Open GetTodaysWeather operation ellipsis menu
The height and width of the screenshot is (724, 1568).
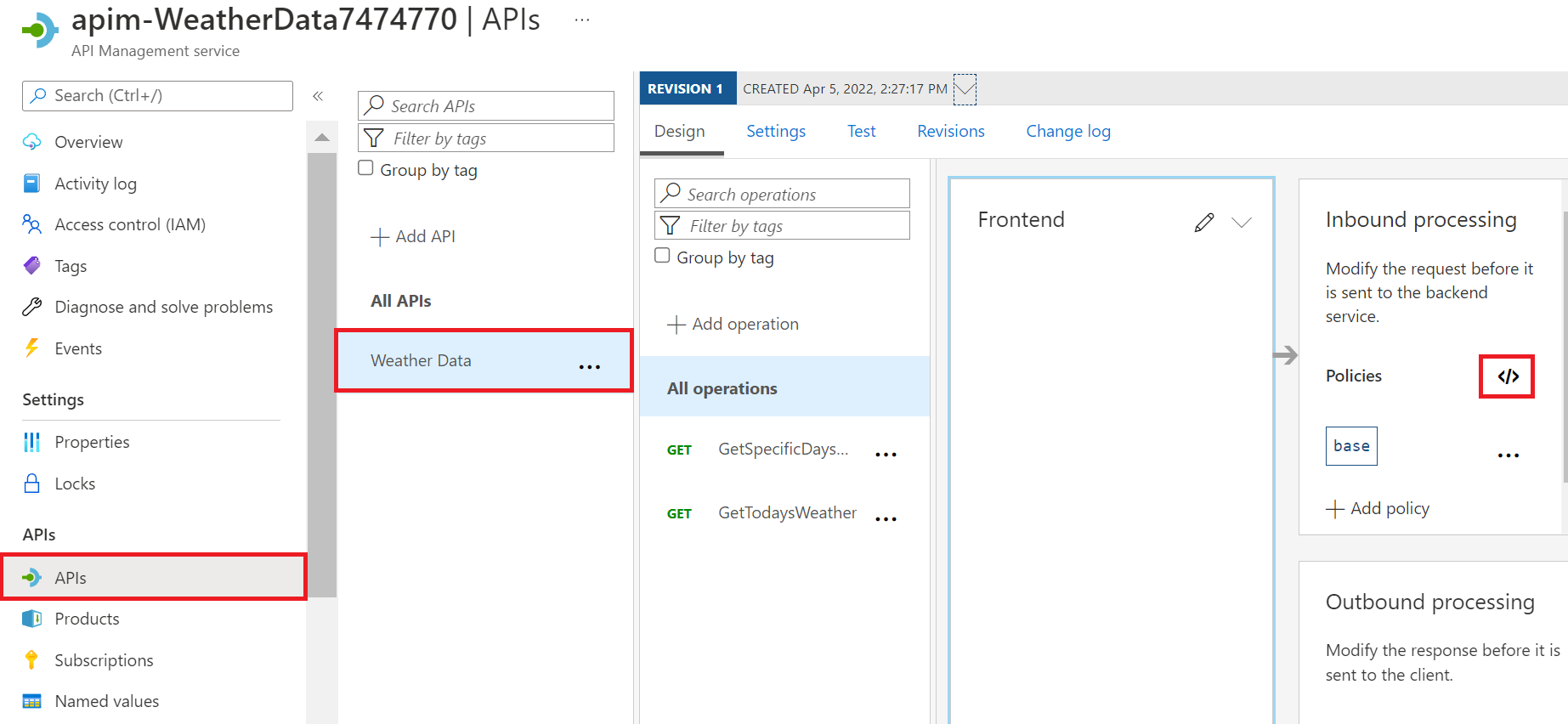tap(886, 519)
